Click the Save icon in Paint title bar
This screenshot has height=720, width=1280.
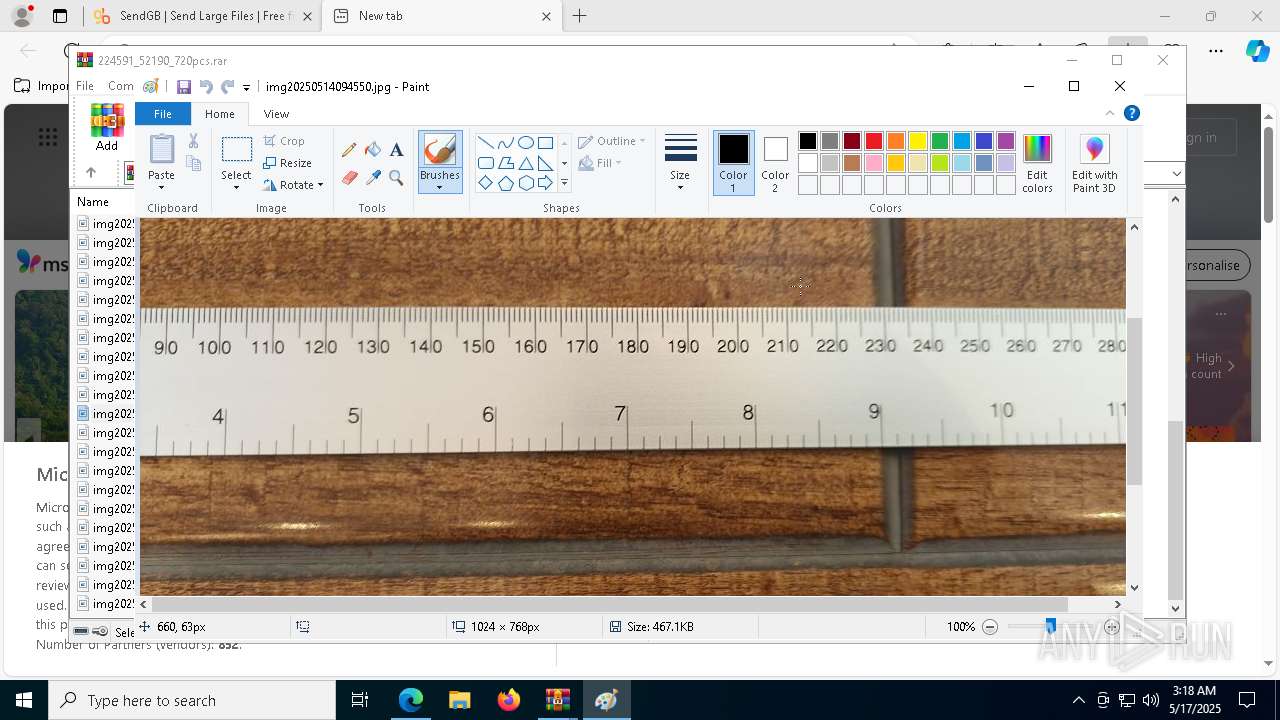click(x=184, y=87)
